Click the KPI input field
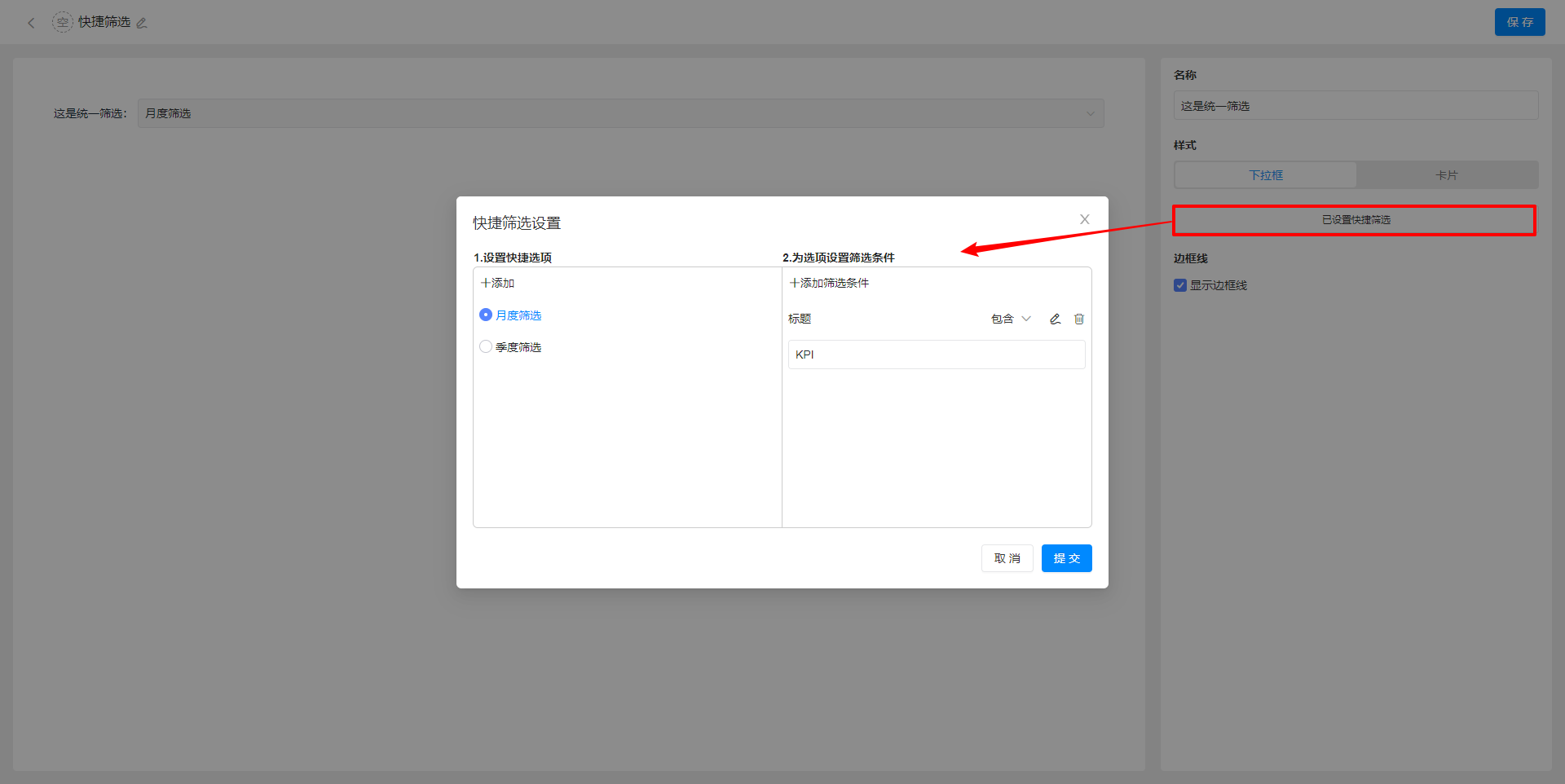Image resolution: width=1565 pixels, height=784 pixels. point(936,354)
